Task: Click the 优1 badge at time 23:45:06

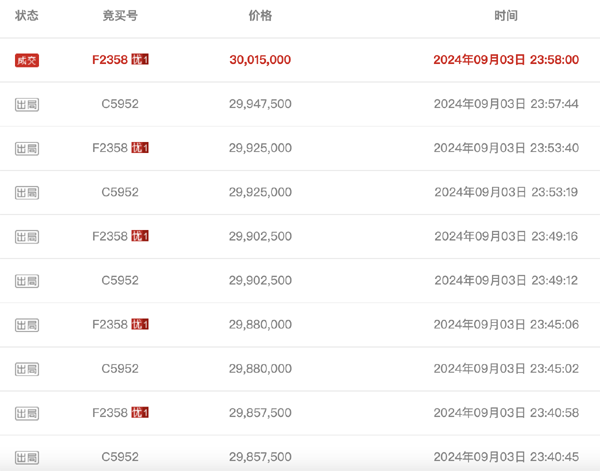Action: pyautogui.click(x=140, y=324)
